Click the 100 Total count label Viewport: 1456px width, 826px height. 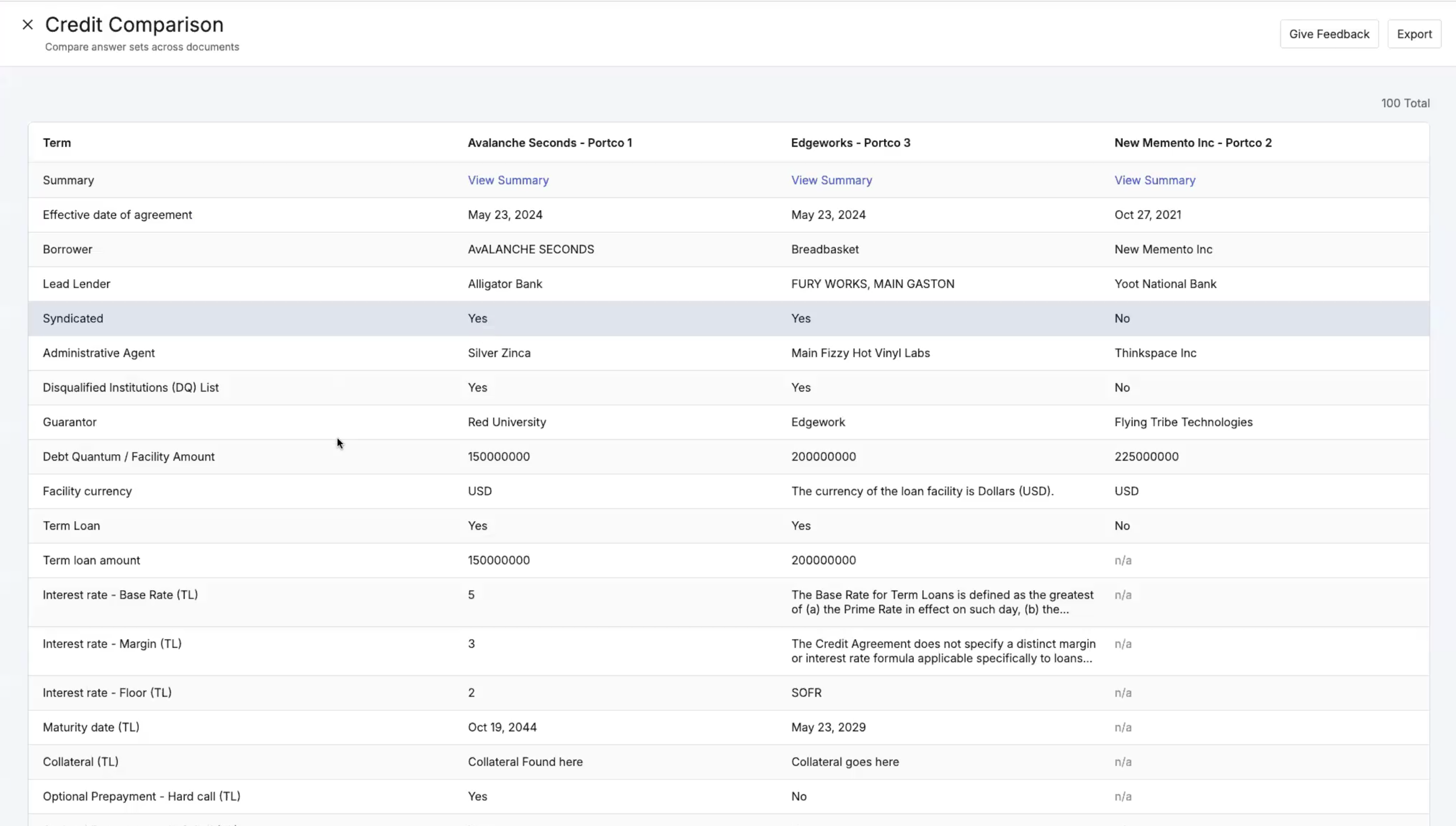pyautogui.click(x=1405, y=103)
